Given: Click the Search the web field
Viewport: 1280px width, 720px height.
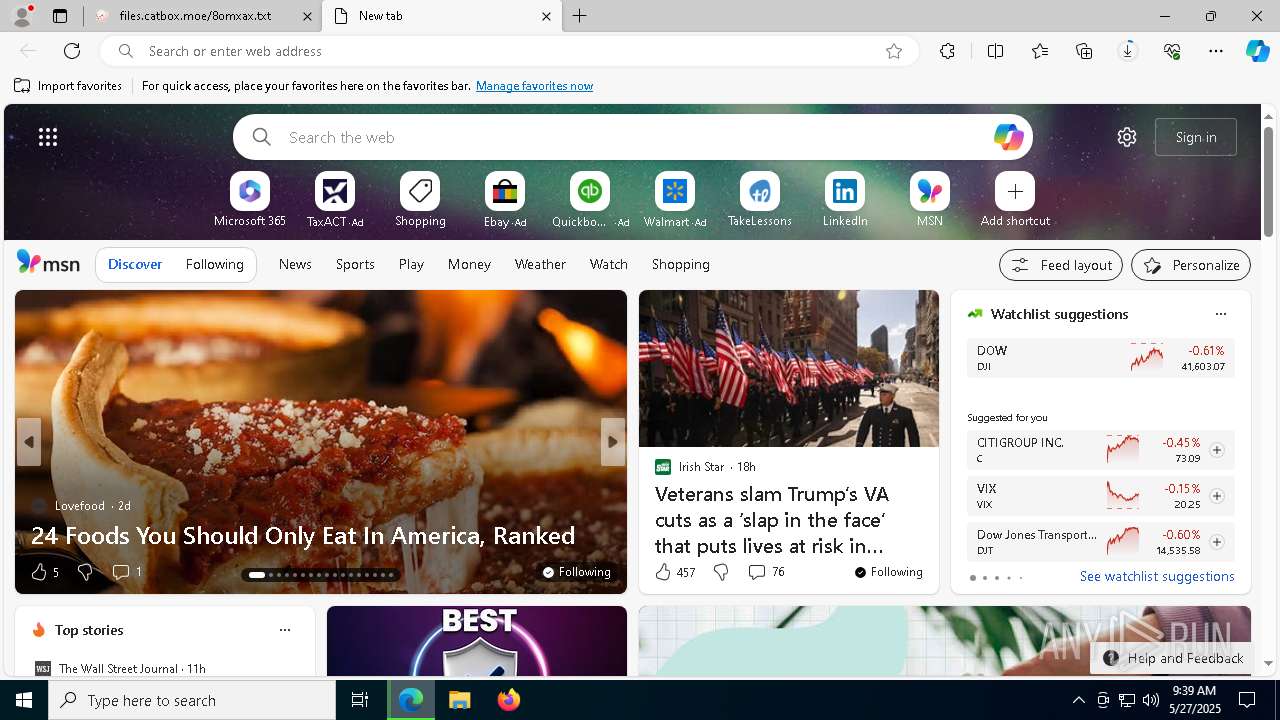Looking at the screenshot, I should (633, 137).
